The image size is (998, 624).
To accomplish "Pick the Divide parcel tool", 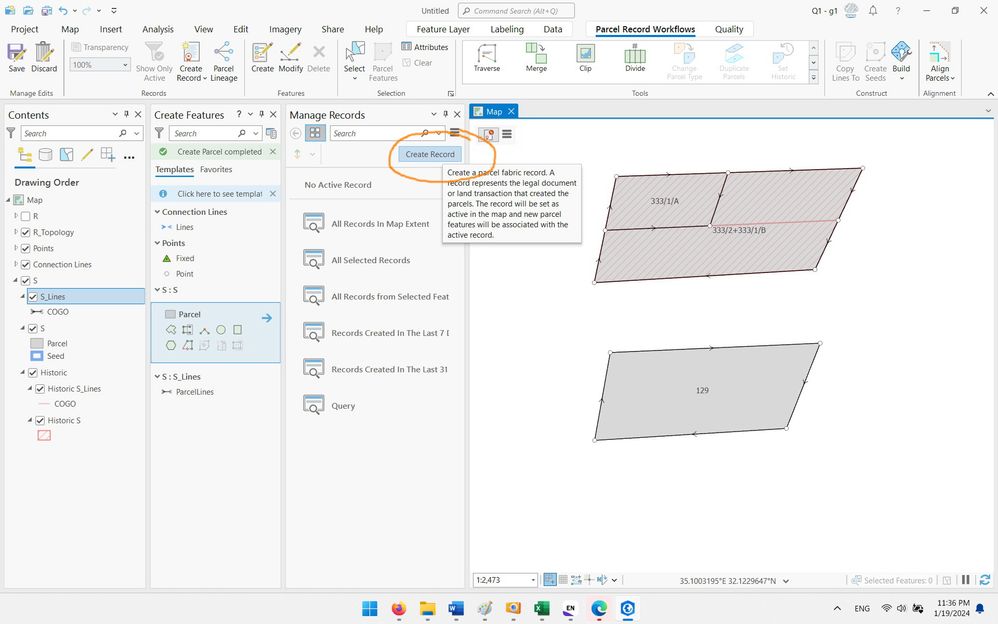I will click(x=635, y=57).
